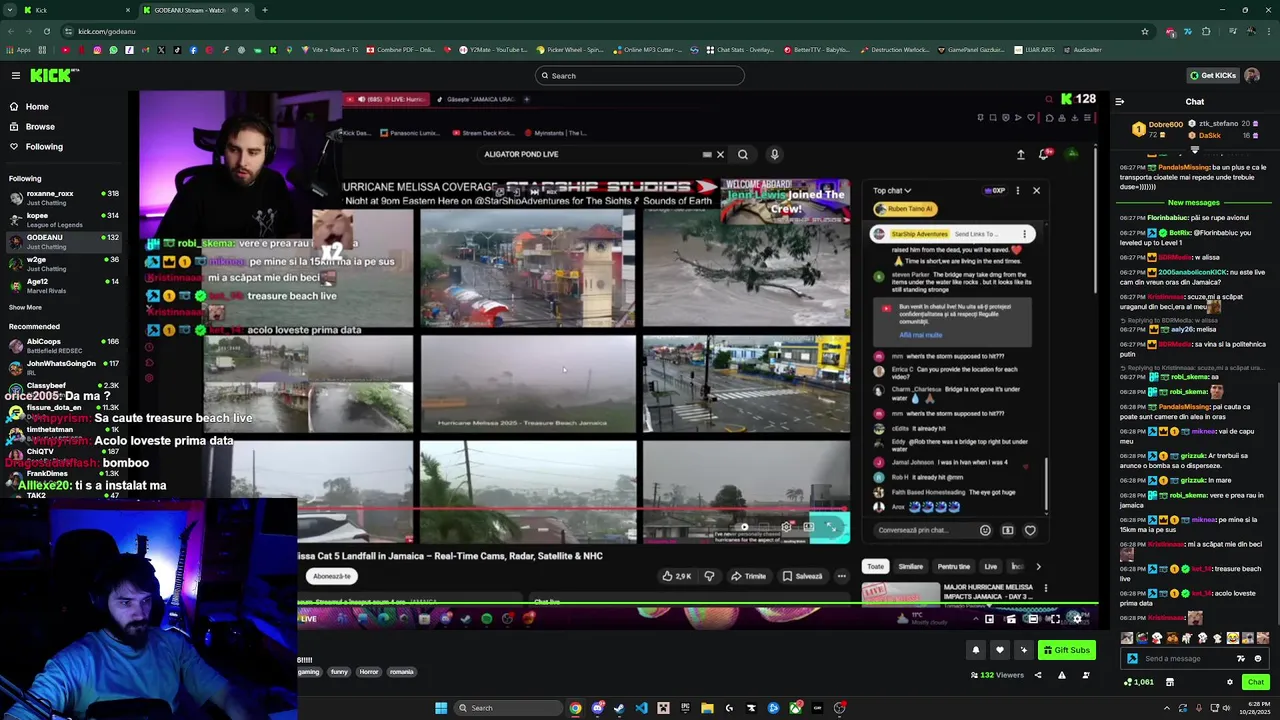Image resolution: width=1280 pixels, height=720 pixels.
Task: Bookmark this page star icon
Action: coord(1145,31)
